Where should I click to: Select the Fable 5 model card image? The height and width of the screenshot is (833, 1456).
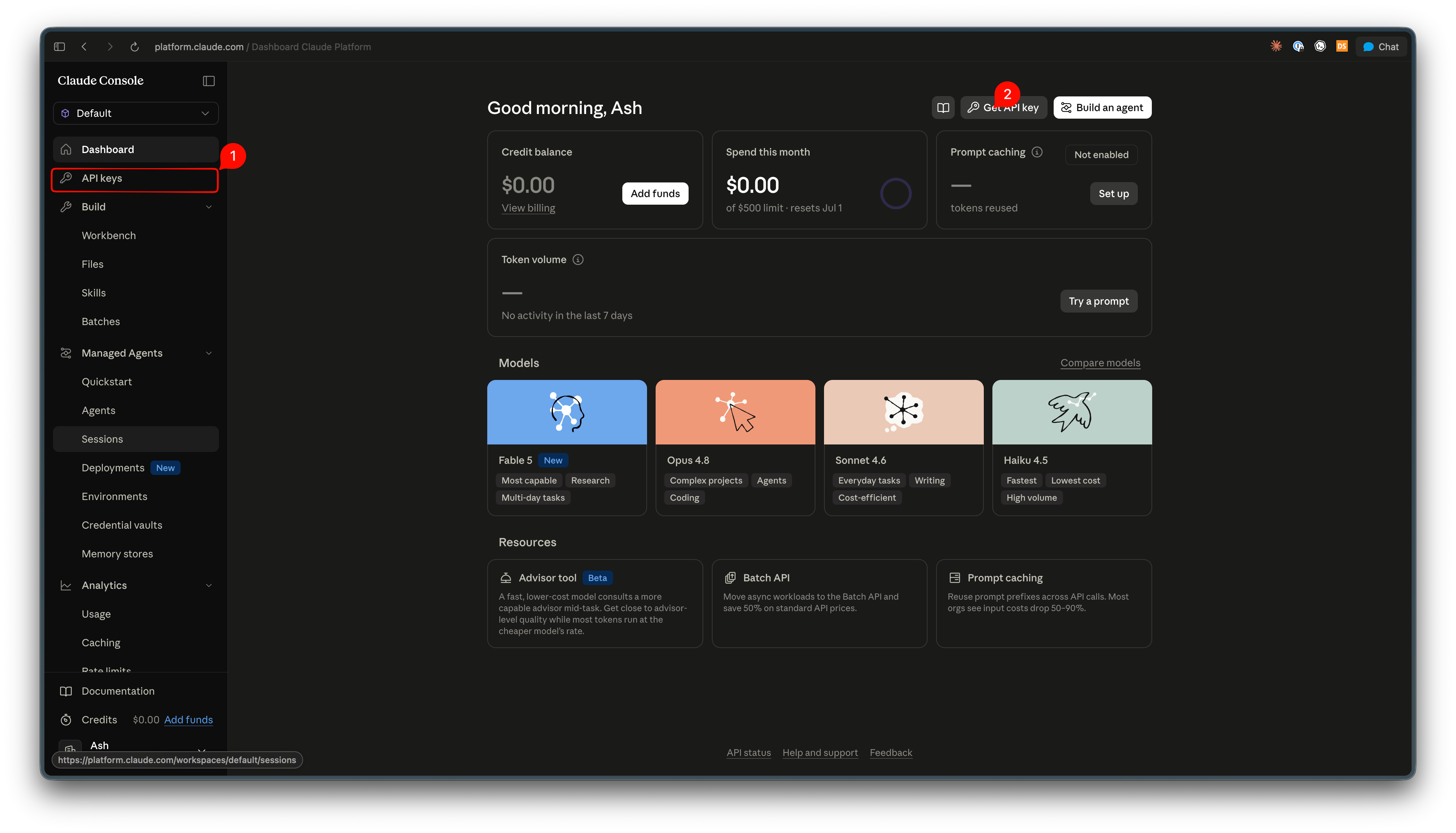566,412
